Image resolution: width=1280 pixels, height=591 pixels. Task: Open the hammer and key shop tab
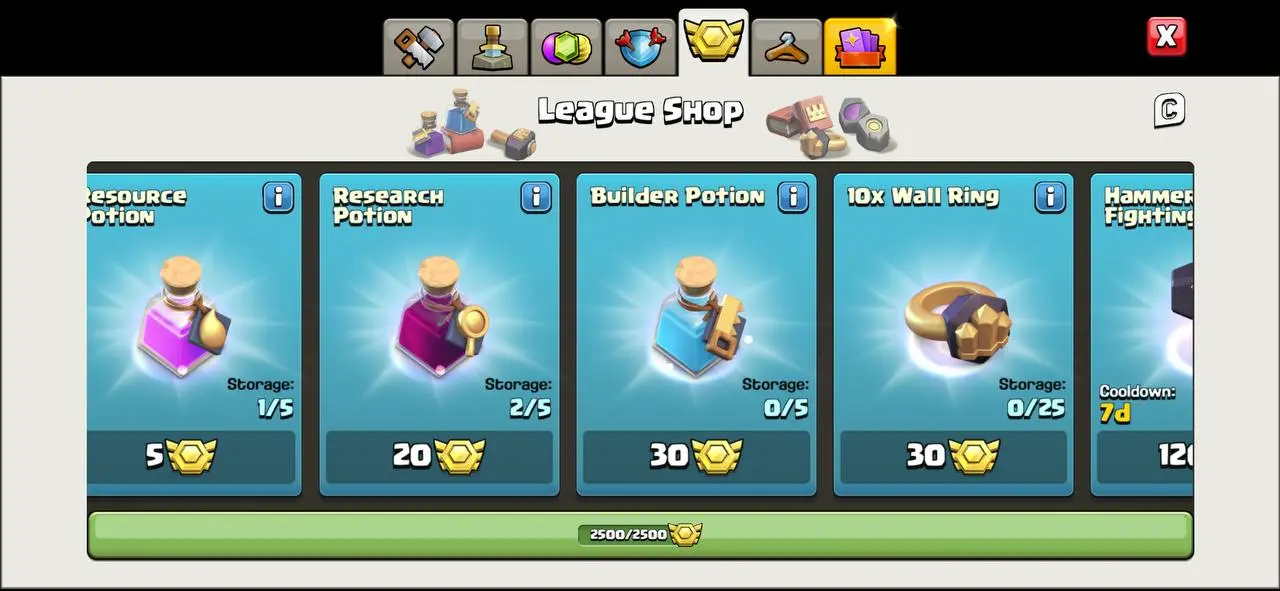[x=418, y=47]
